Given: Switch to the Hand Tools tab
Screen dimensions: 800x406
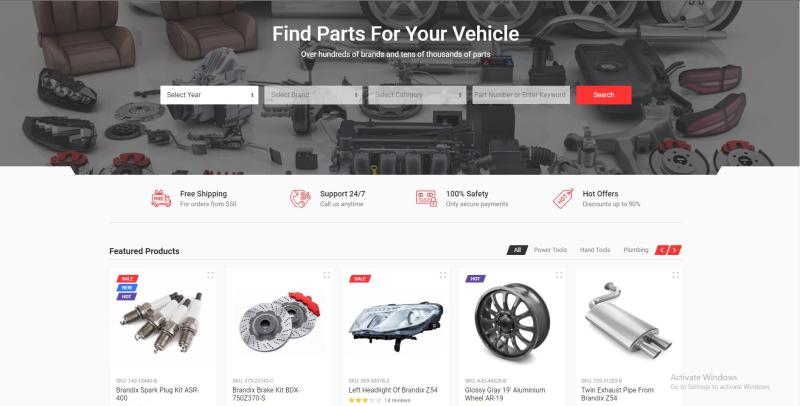Looking at the screenshot, I should [595, 250].
